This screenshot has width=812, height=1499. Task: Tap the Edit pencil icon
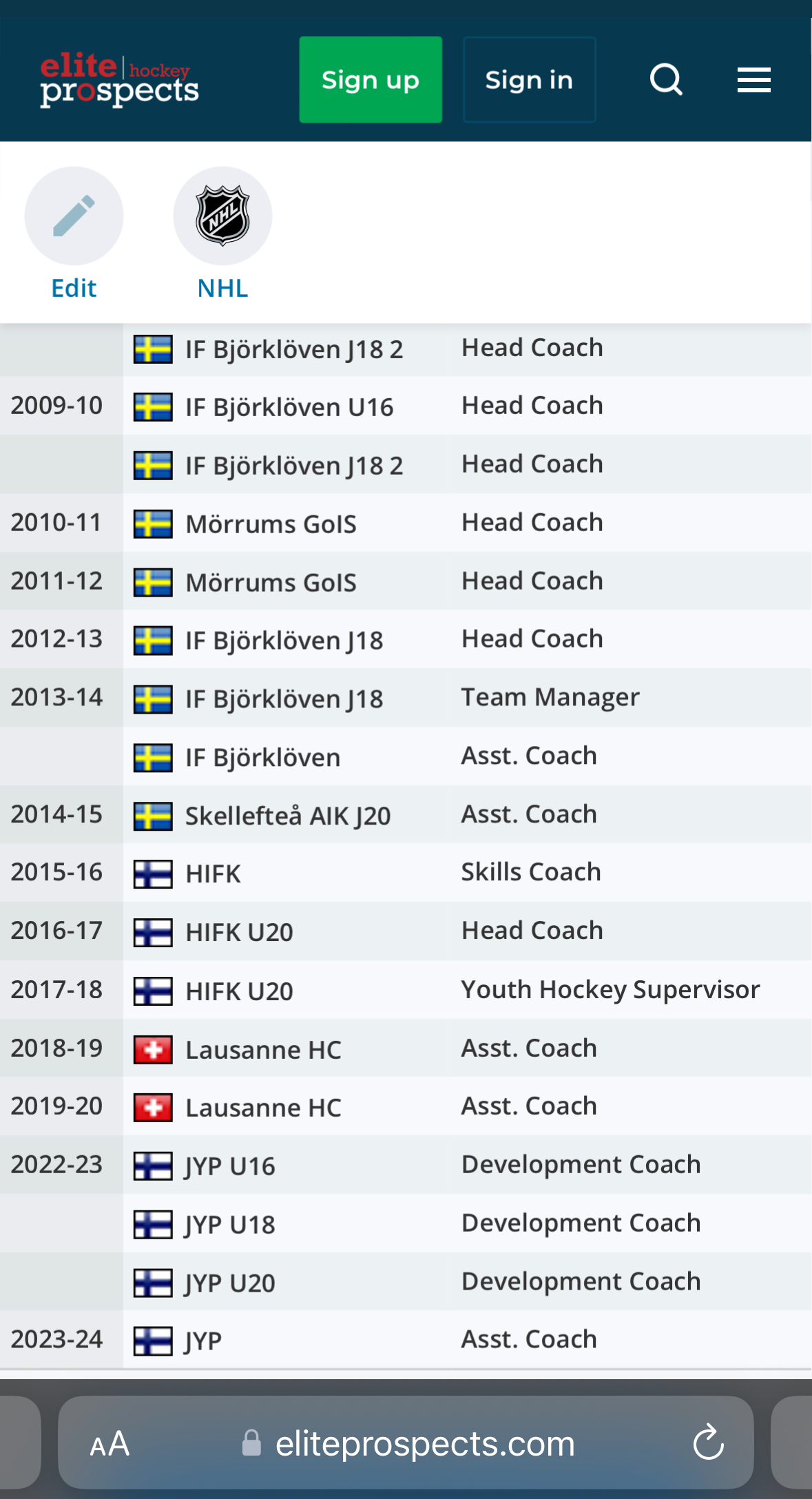pyautogui.click(x=74, y=216)
